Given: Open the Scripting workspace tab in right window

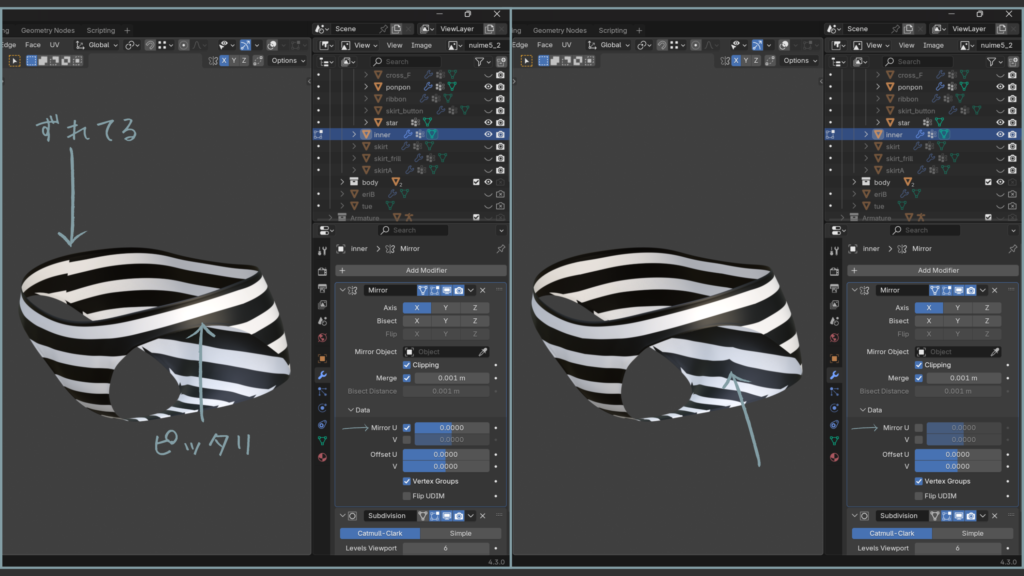Looking at the screenshot, I should (612, 30).
